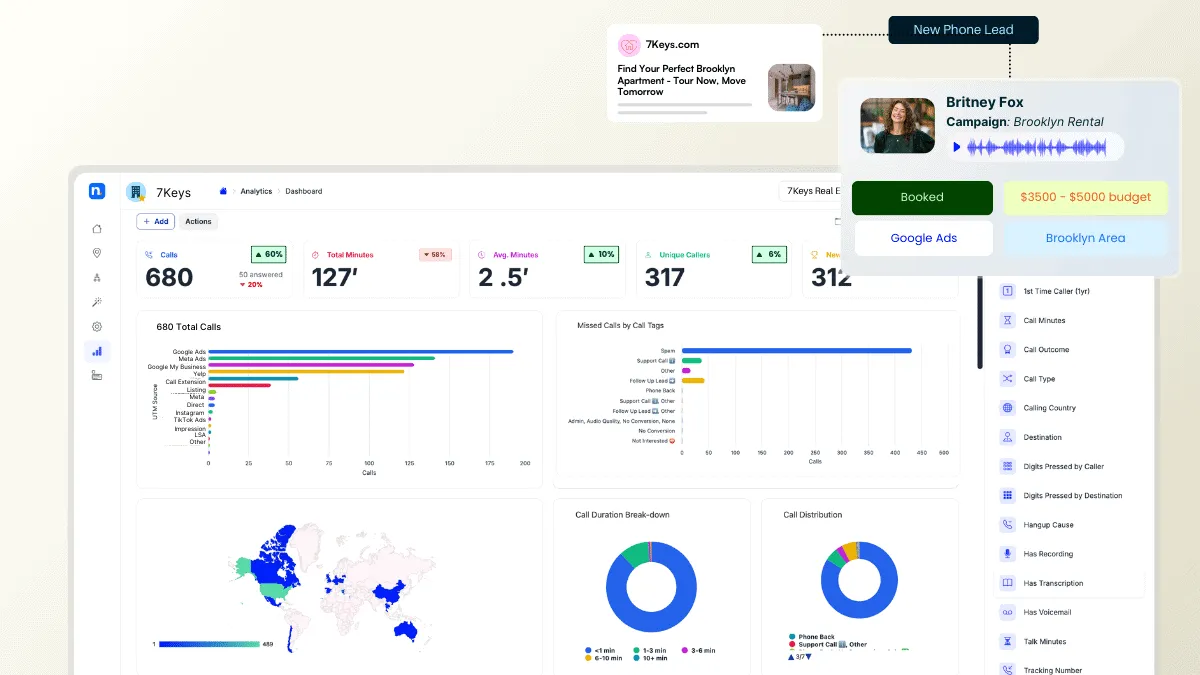Screen dimensions: 1200x675
Task: Click the home breadcrumb icon
Action: 223,191
